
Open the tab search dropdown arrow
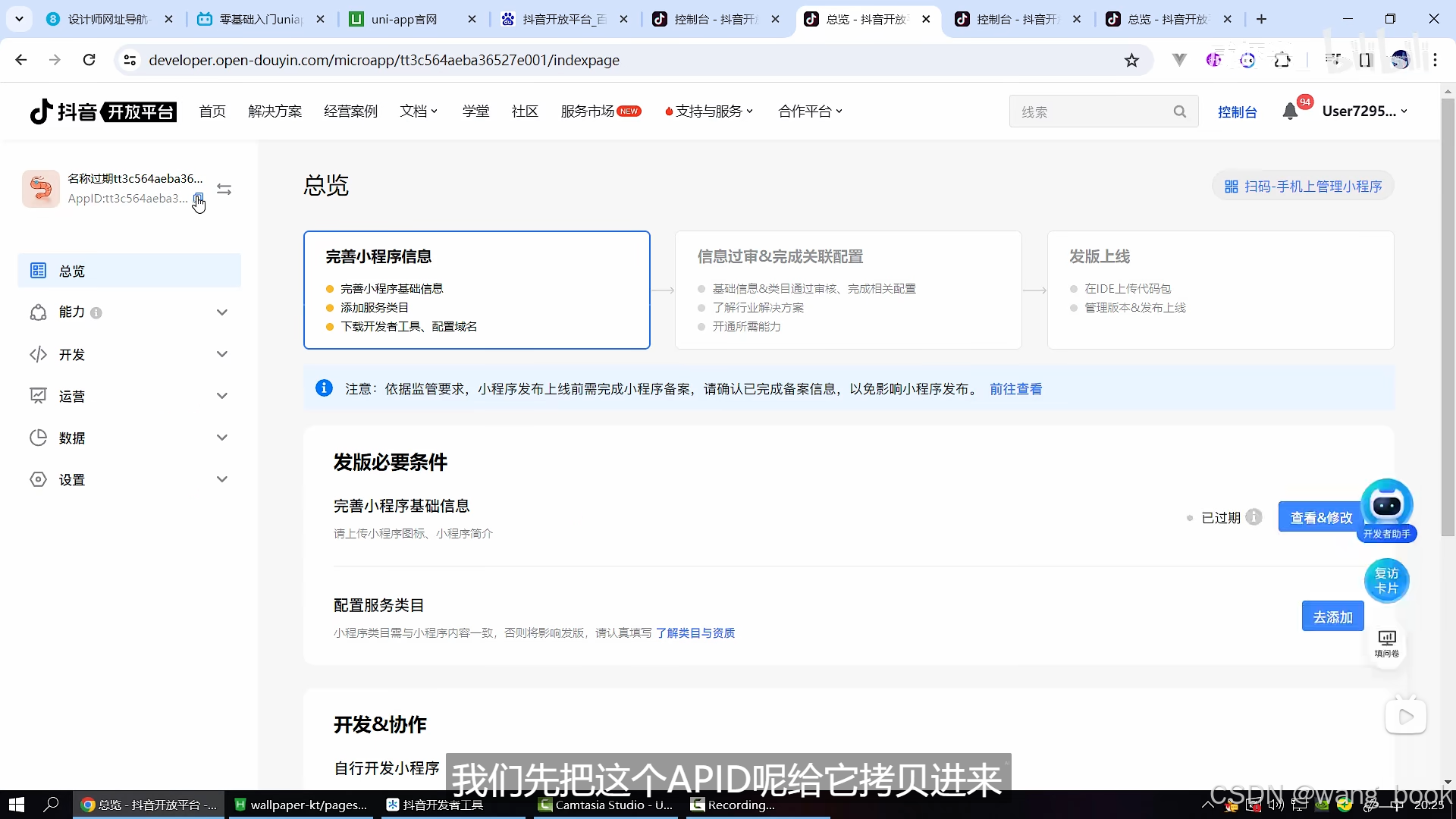[x=19, y=19]
